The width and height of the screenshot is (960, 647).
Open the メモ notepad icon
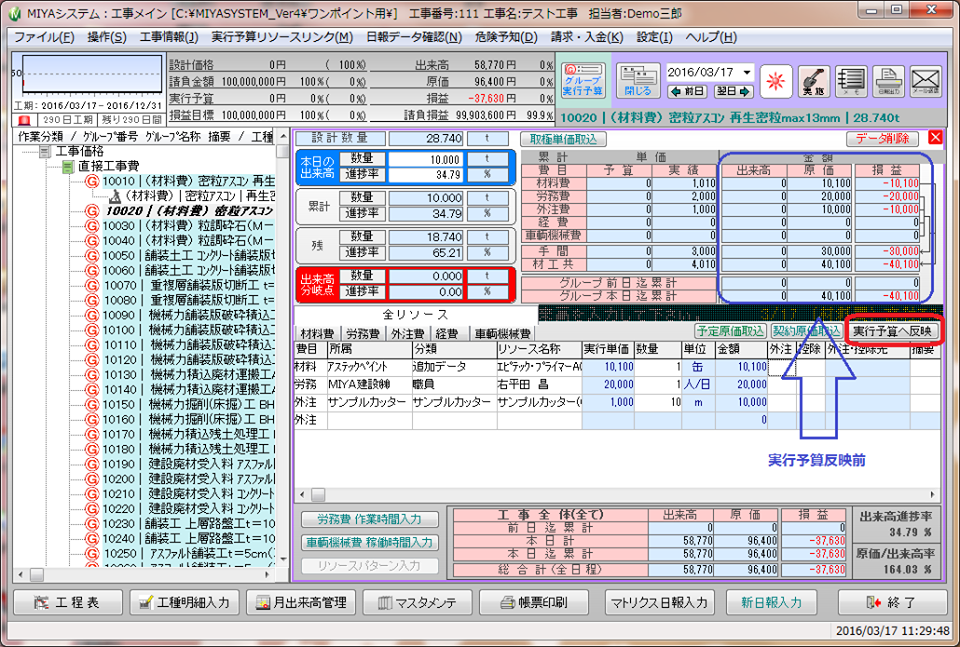851,81
